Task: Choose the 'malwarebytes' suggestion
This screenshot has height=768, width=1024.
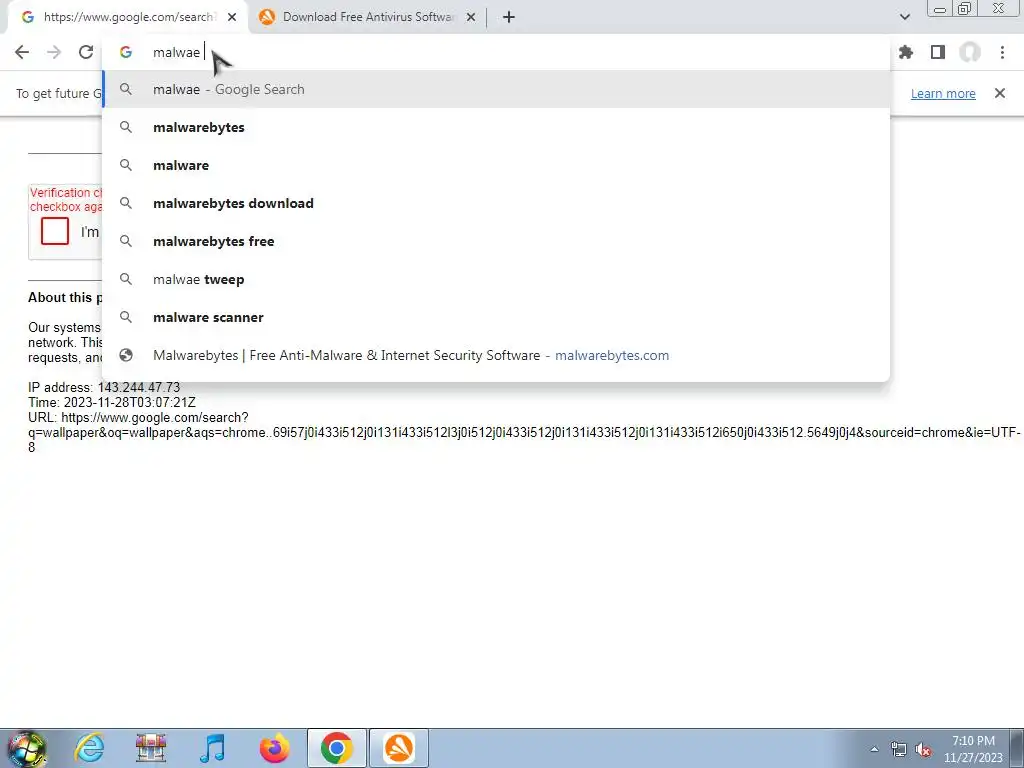Action: (x=496, y=127)
